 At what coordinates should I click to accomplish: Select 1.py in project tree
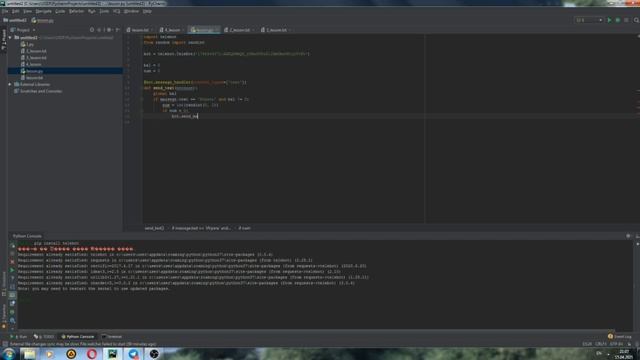click(x=27, y=44)
